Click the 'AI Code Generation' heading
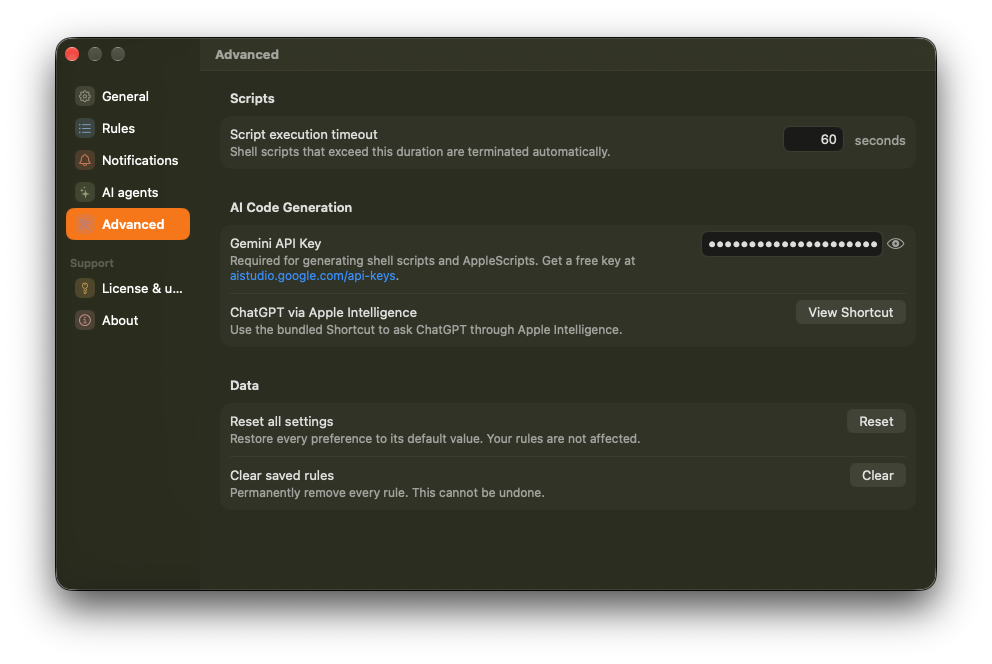 tap(291, 207)
